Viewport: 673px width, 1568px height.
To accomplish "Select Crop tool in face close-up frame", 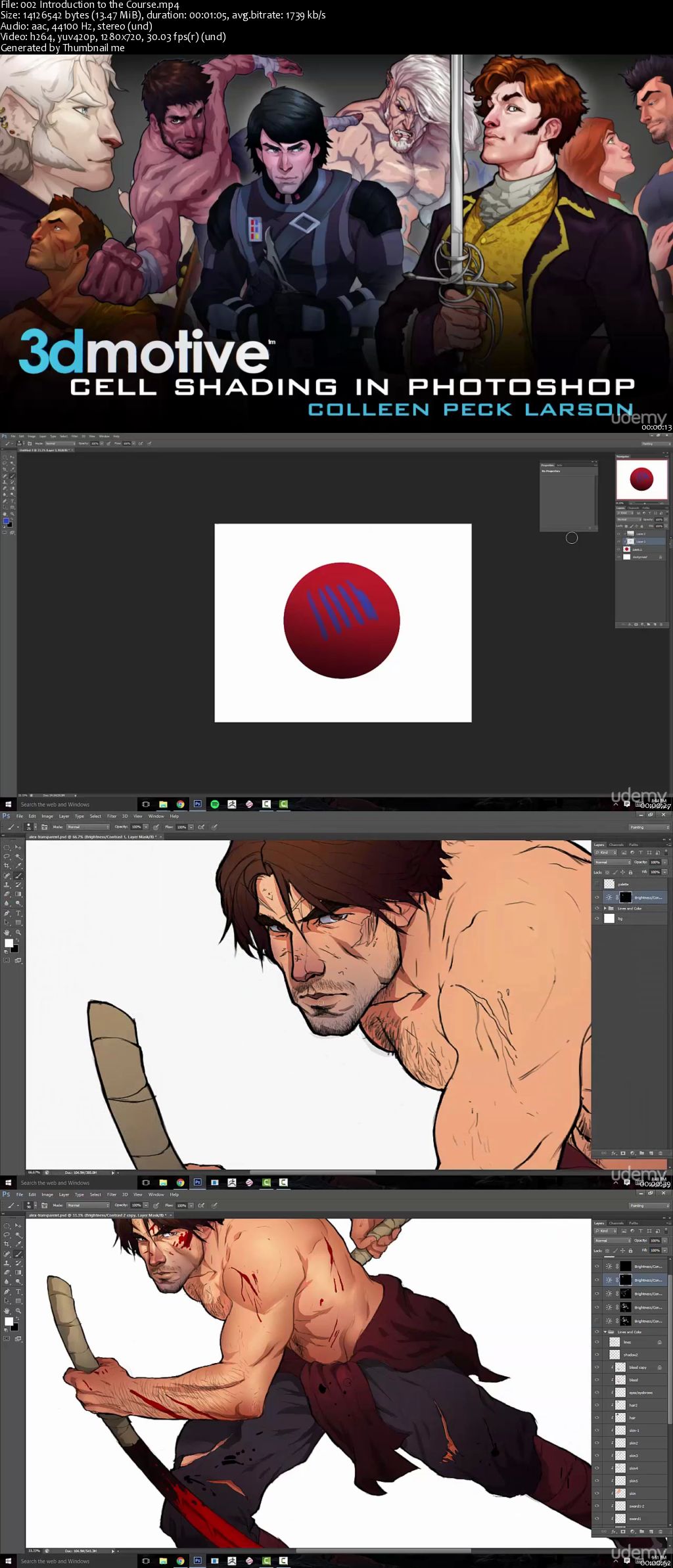I will click(x=7, y=865).
